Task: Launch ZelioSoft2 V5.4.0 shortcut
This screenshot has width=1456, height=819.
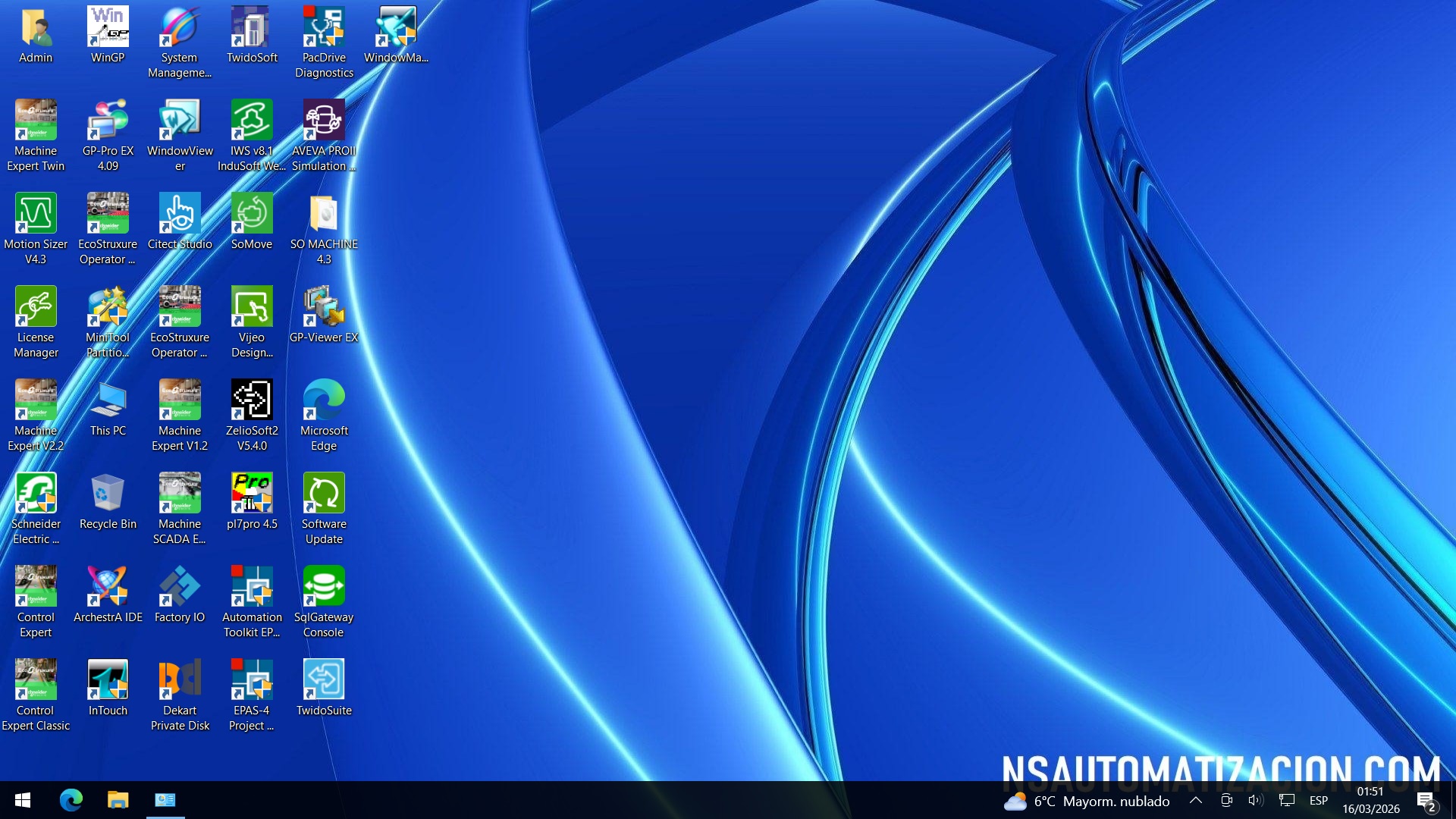Action: pos(252,416)
